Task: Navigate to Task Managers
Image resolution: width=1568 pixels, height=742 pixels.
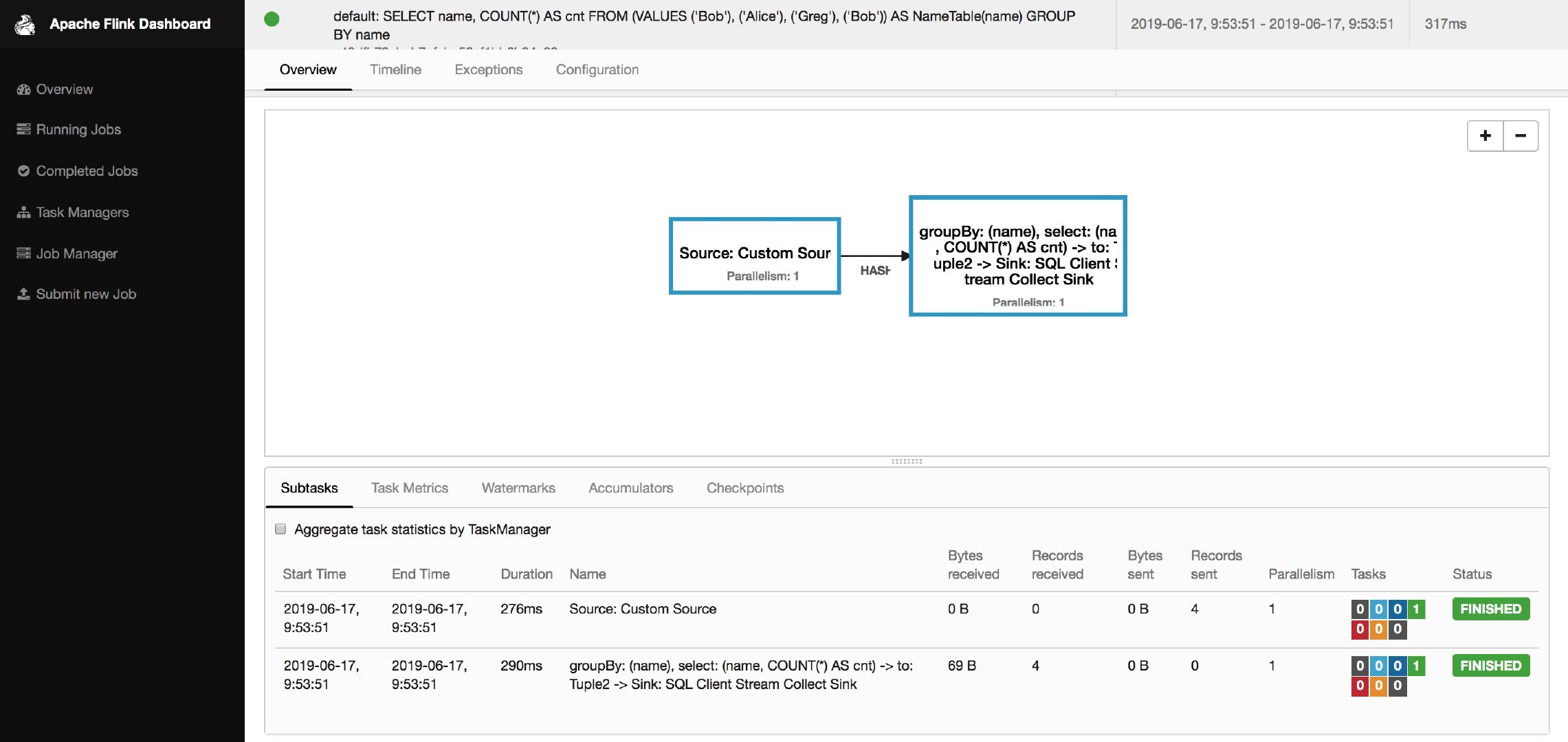Action: pyautogui.click(x=82, y=212)
